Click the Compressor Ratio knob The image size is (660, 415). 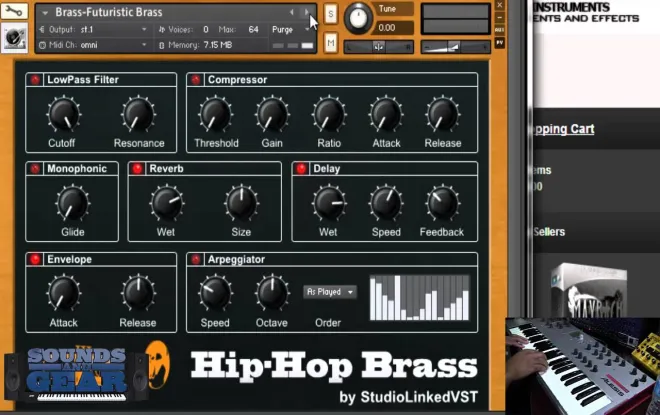point(329,114)
